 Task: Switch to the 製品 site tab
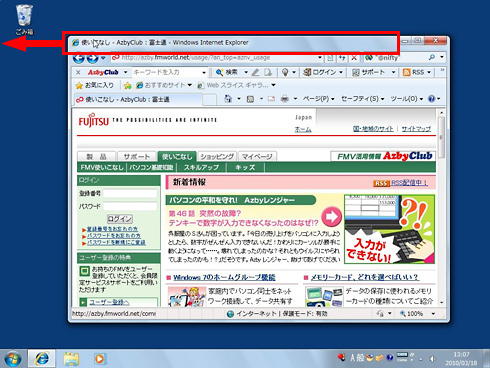pos(96,156)
